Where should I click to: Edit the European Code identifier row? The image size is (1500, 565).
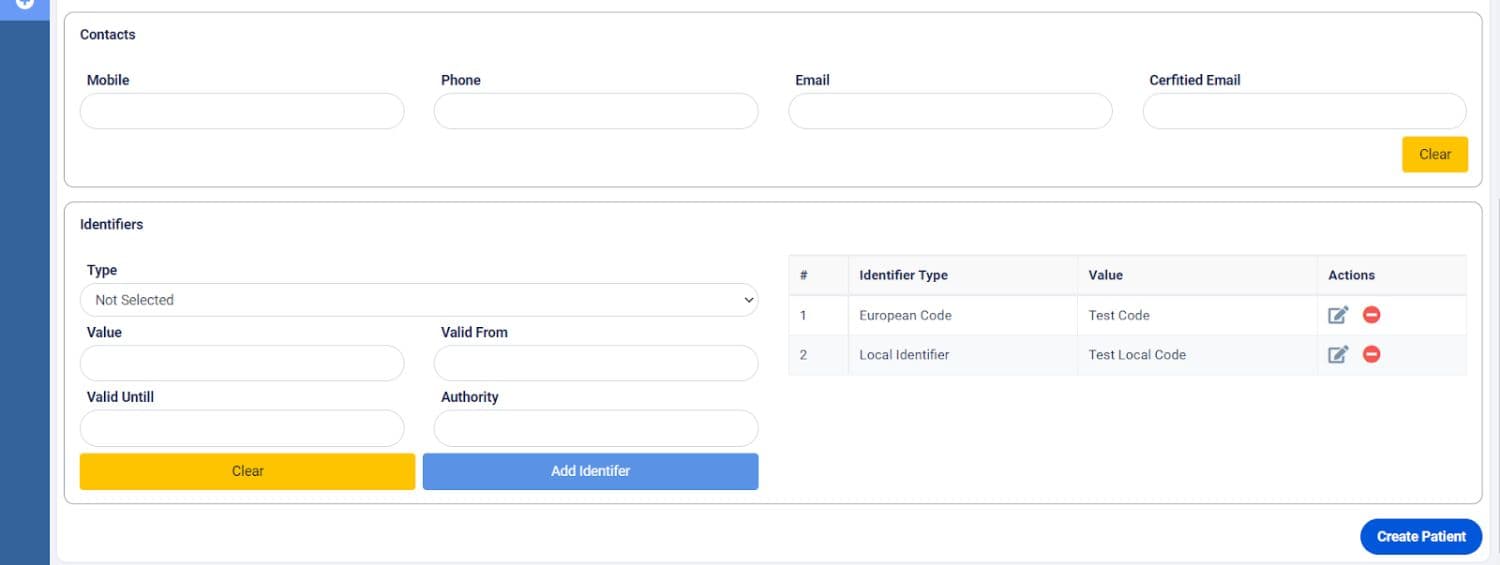(x=1338, y=315)
